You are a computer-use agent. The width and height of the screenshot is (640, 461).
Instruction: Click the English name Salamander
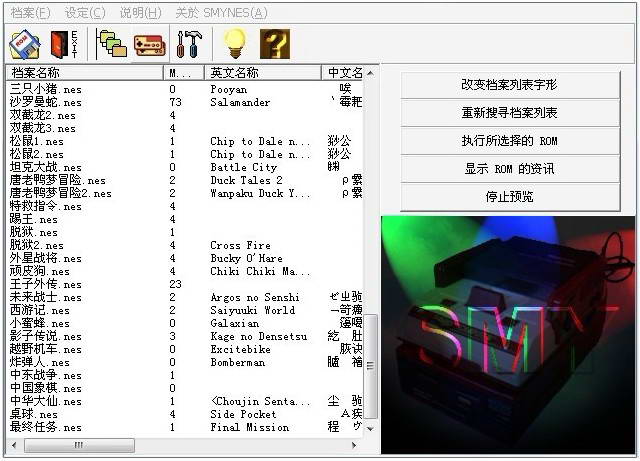240,102
